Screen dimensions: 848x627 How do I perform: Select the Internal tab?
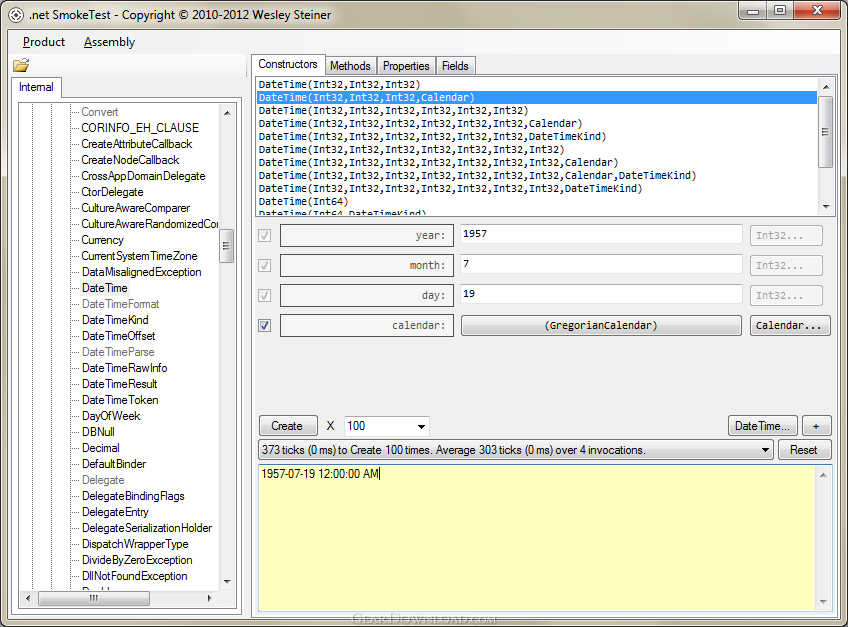tap(36, 87)
